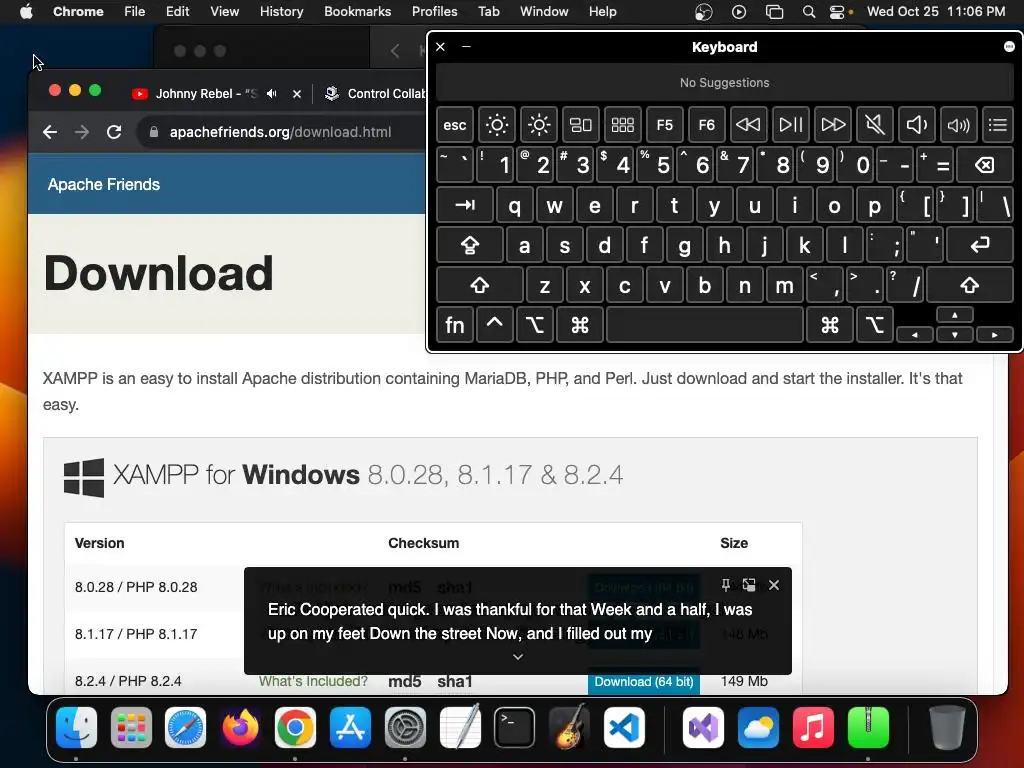Toggle the right command key
This screenshot has height=768, width=1024.
coord(830,325)
